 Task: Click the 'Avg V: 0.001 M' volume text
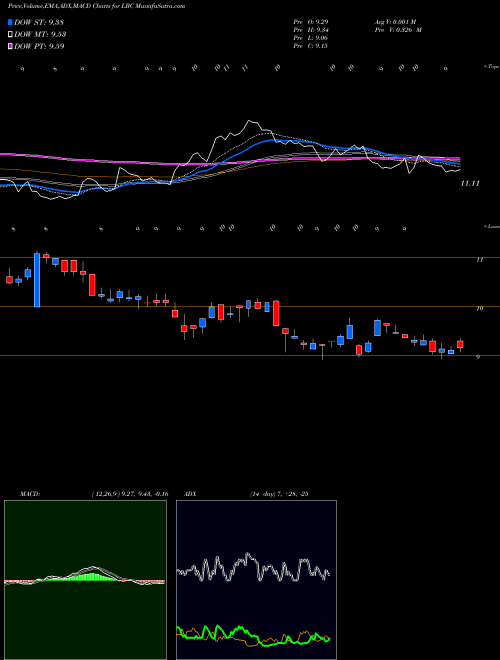point(394,21)
